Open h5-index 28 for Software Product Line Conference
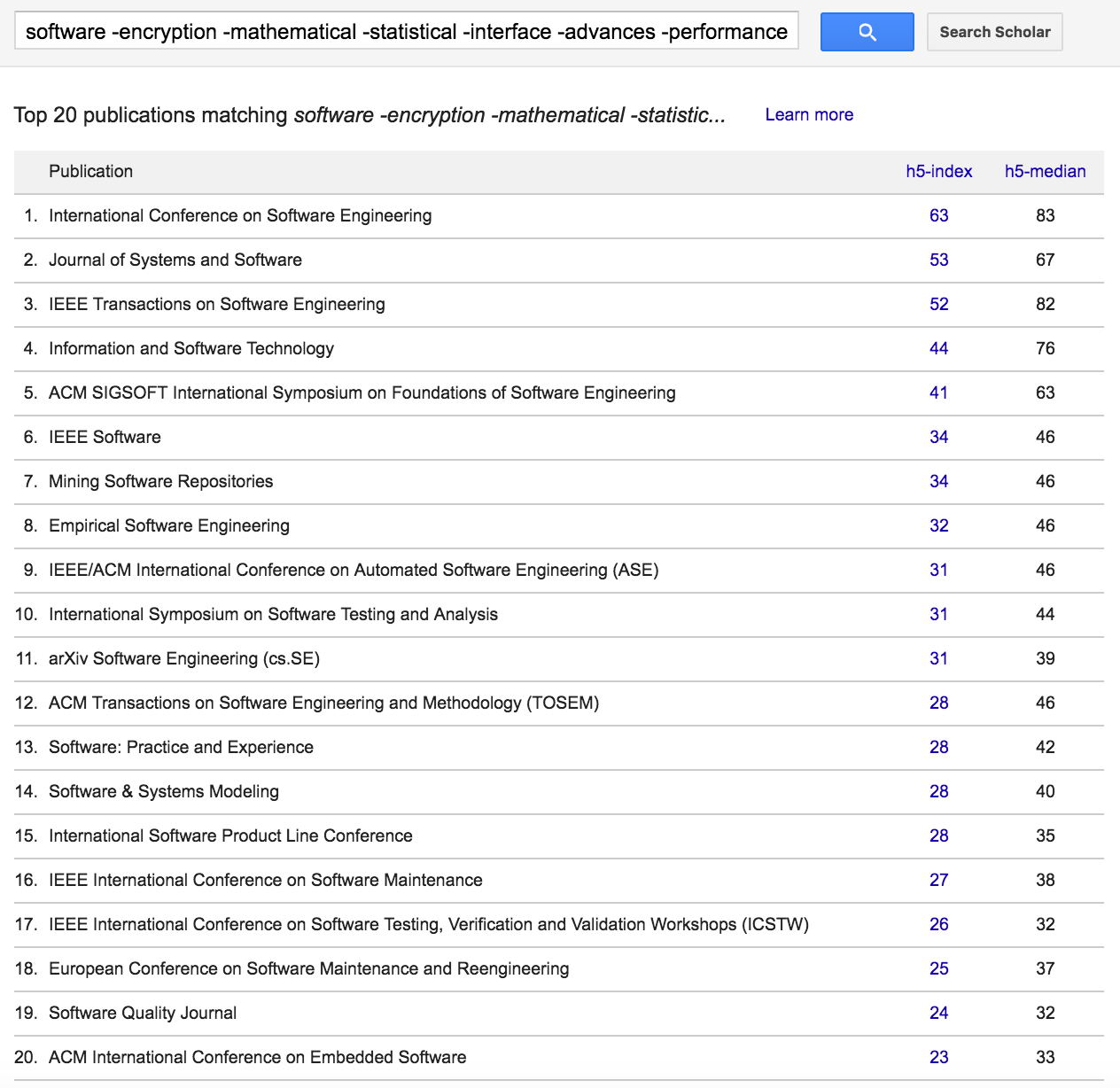This screenshot has height=1088, width=1120. click(x=938, y=835)
